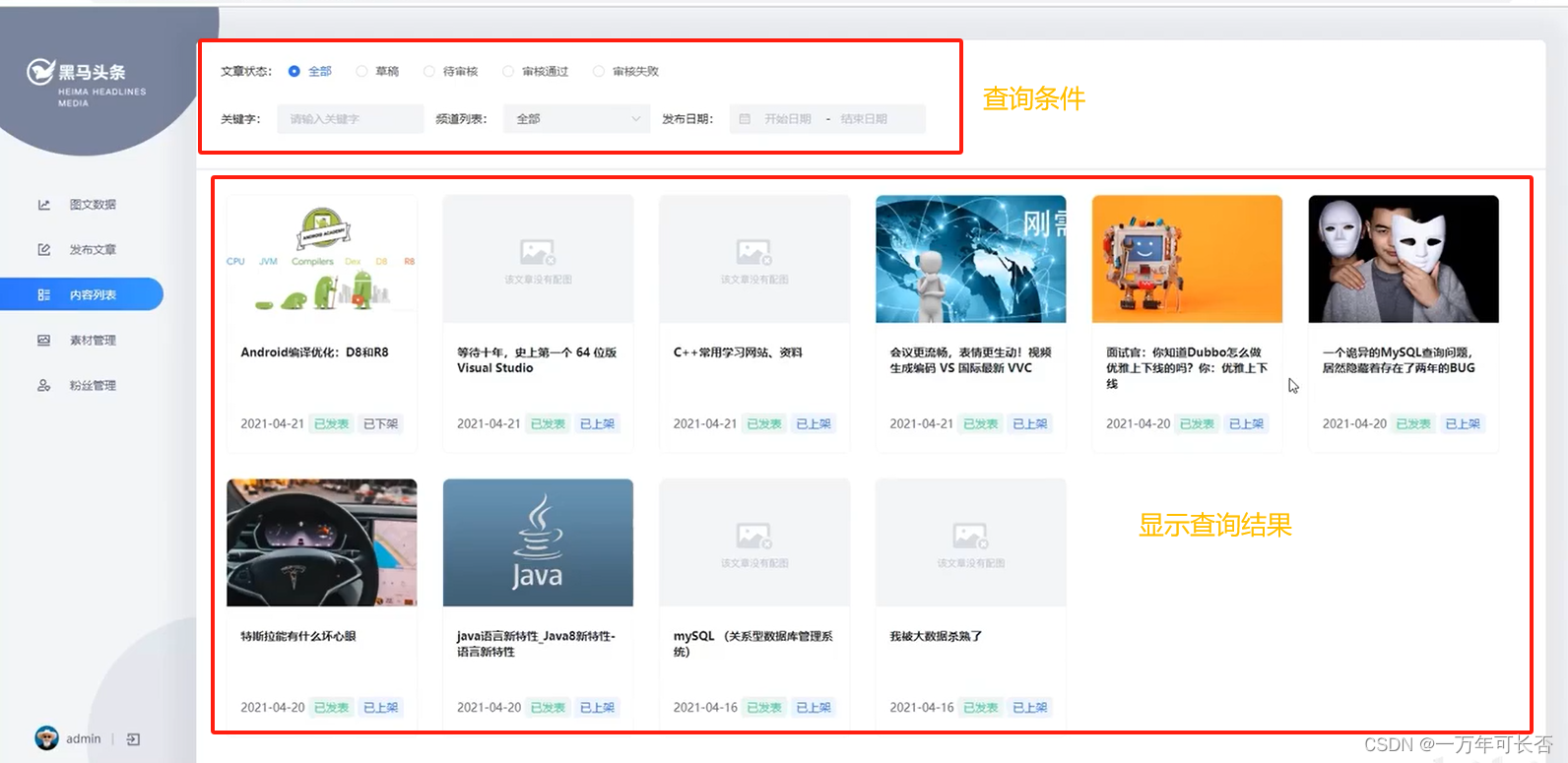Select the 审核失败 status radio button
The height and width of the screenshot is (763, 1568).
tap(599, 72)
